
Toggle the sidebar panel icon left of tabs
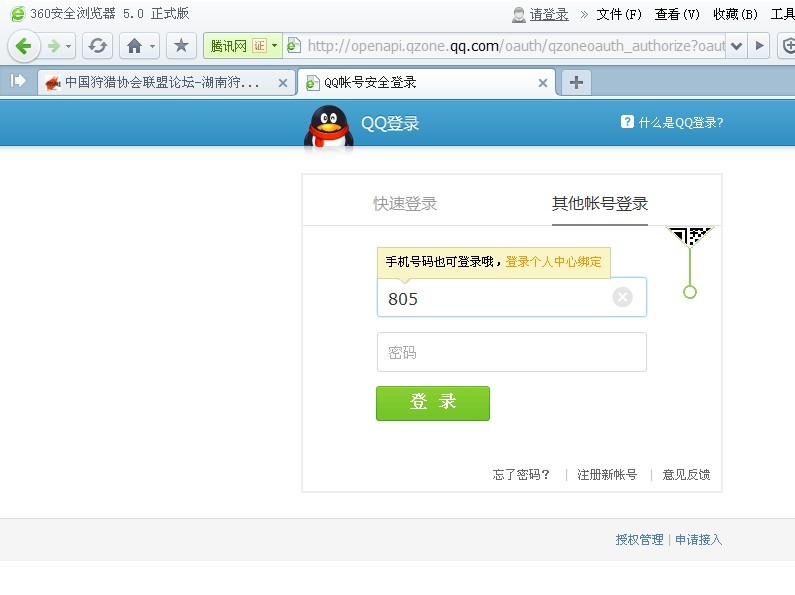(x=18, y=81)
